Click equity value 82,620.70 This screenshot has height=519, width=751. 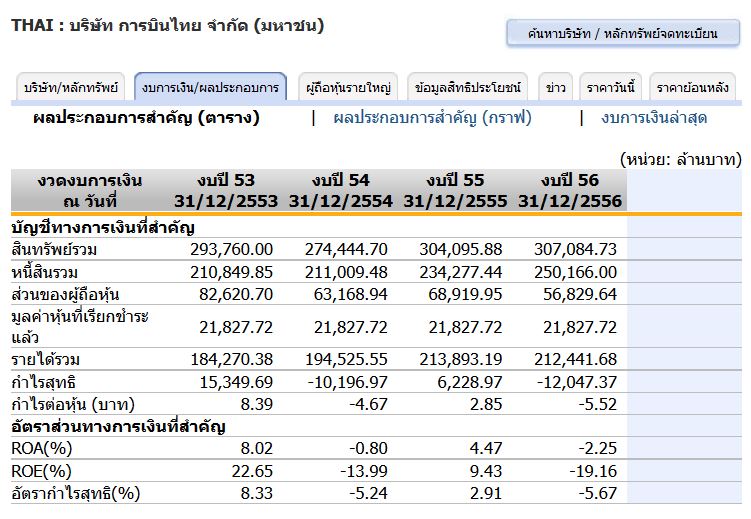236,294
